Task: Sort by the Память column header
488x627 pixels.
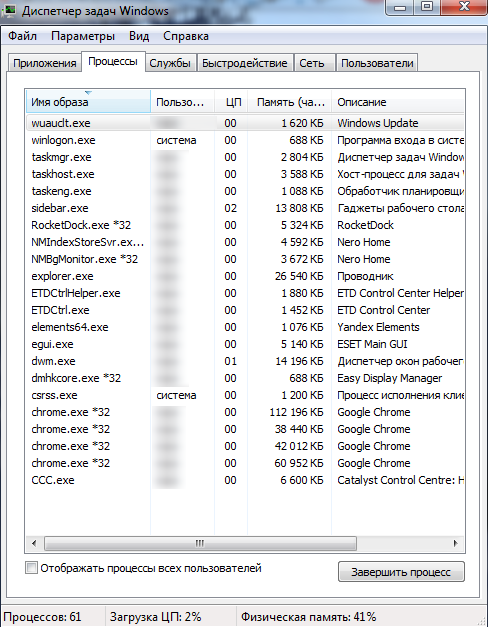Action: tap(290, 102)
